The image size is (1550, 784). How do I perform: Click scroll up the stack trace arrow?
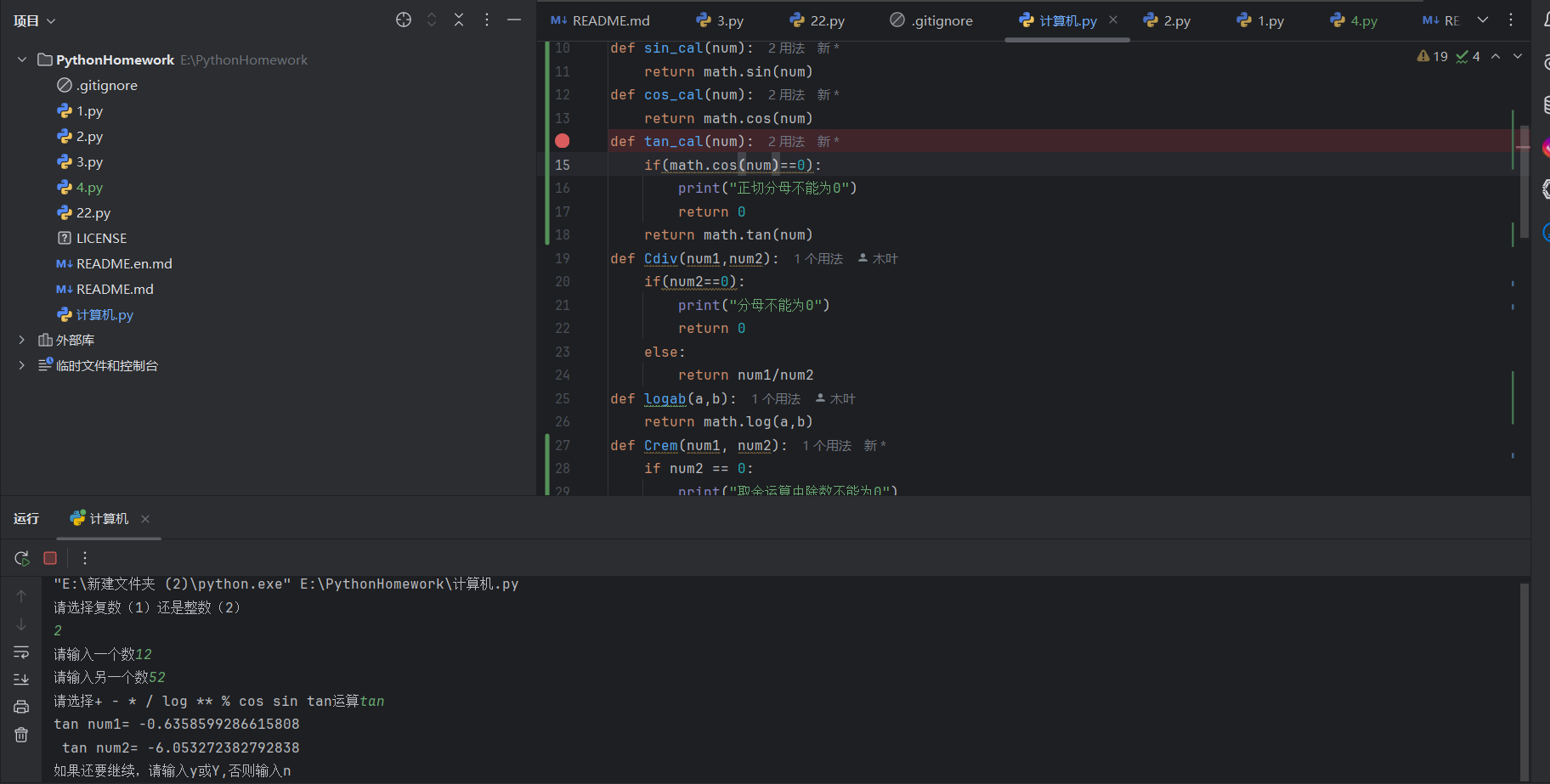[21, 596]
